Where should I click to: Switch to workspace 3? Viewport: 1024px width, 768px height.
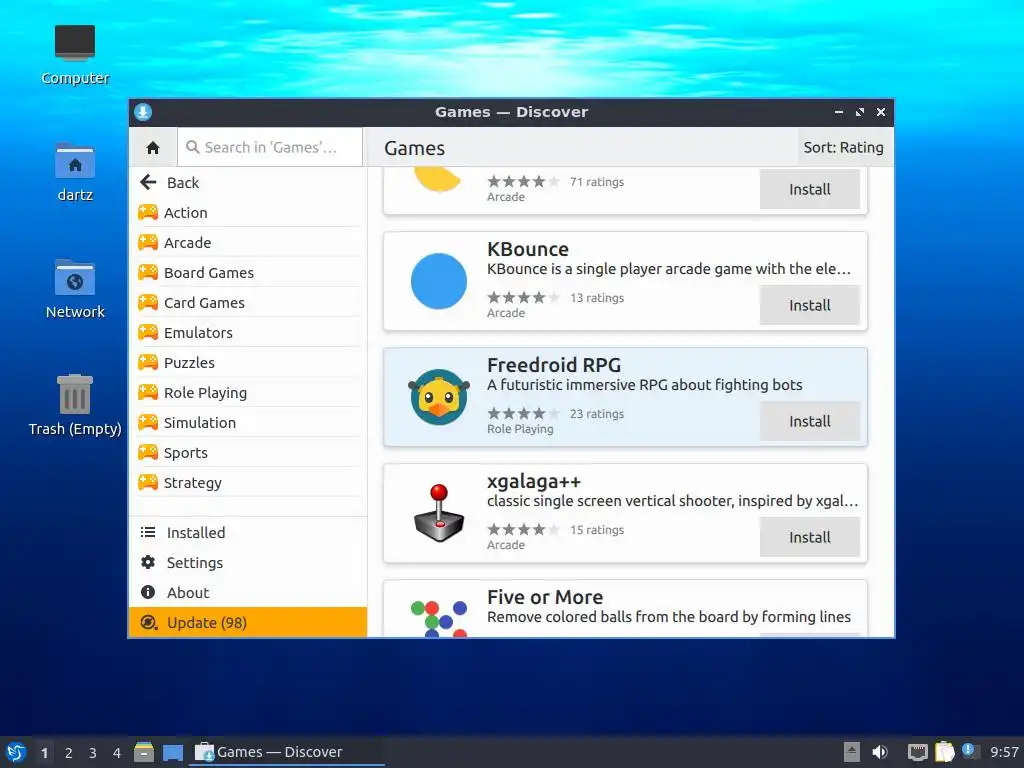[93, 753]
